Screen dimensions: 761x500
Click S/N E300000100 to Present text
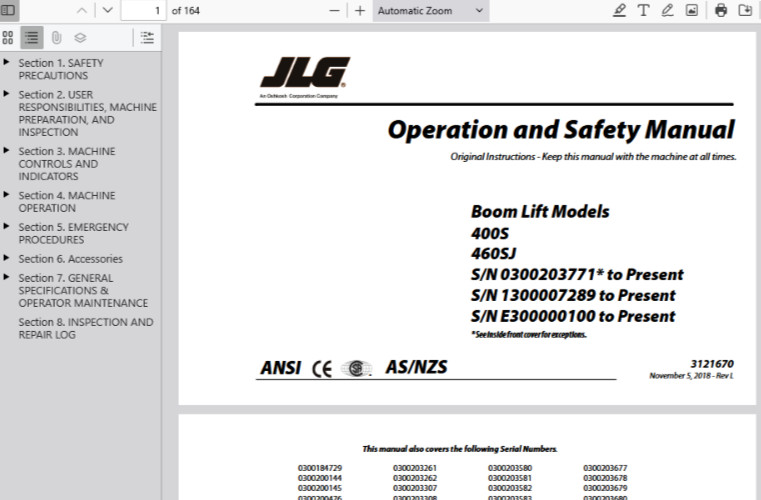pos(573,317)
